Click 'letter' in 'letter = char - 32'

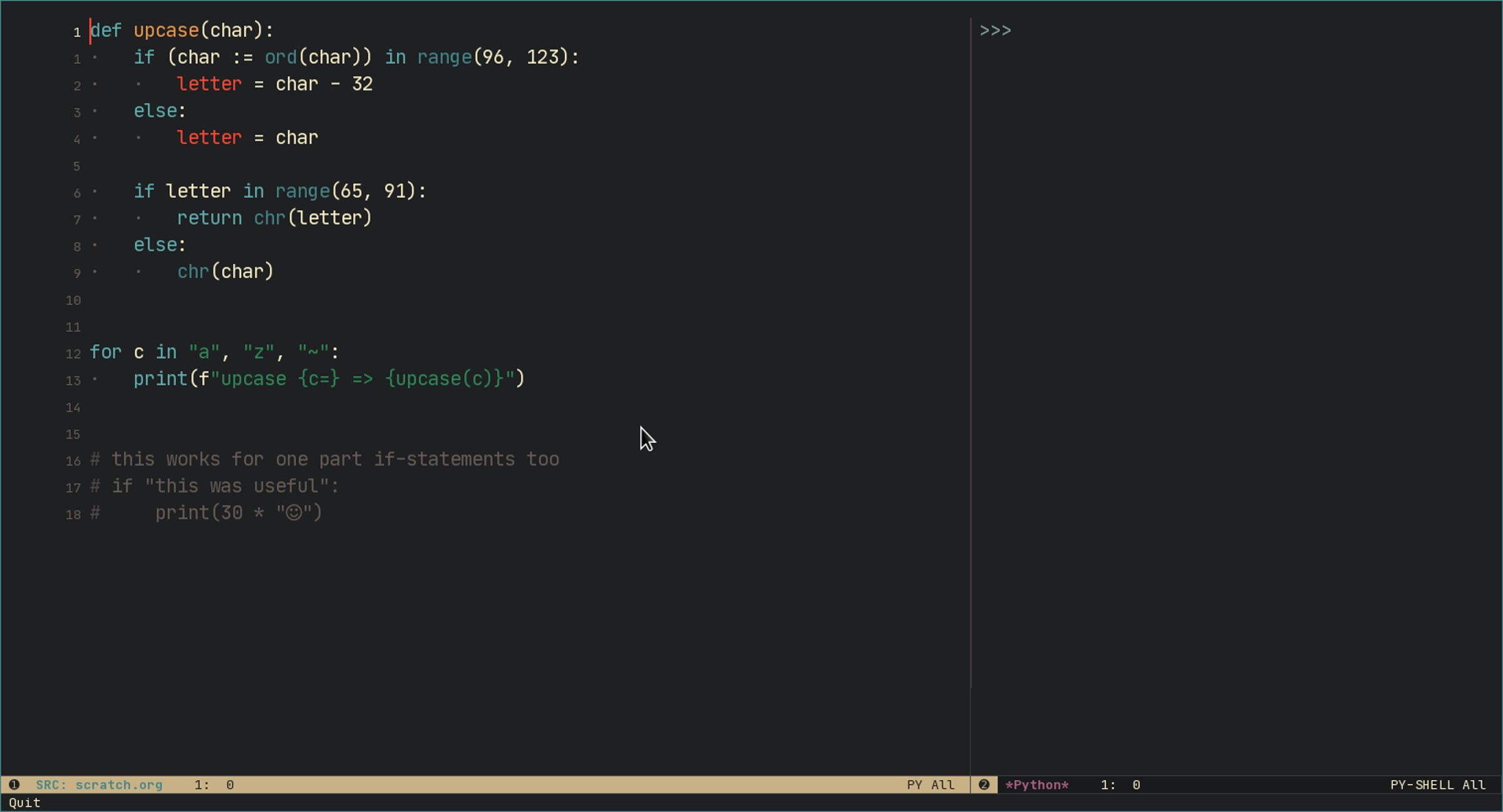click(x=209, y=84)
